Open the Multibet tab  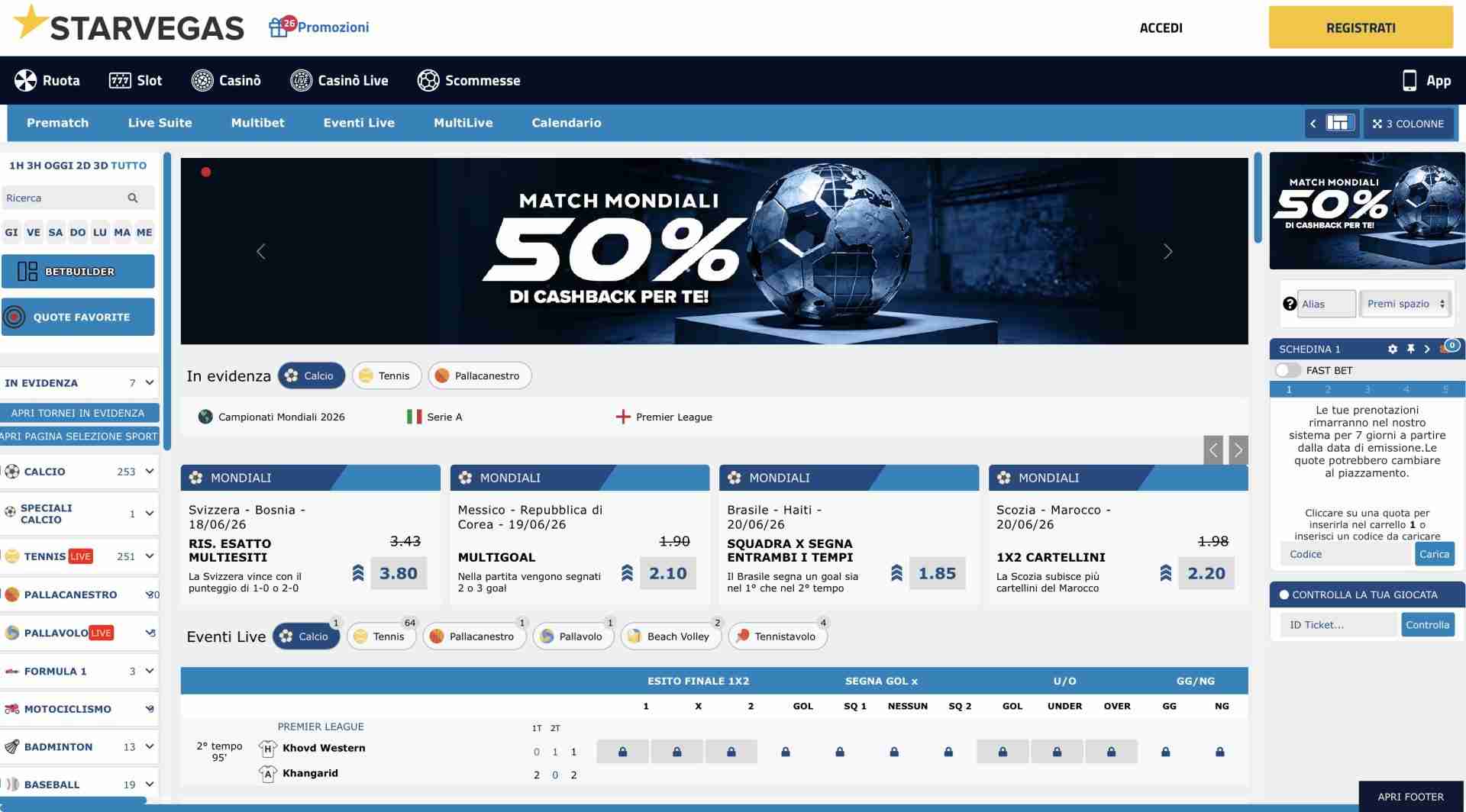[x=257, y=123]
